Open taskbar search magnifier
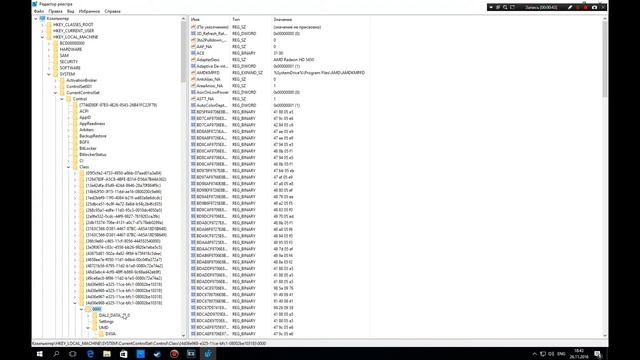 [x=56, y=354]
